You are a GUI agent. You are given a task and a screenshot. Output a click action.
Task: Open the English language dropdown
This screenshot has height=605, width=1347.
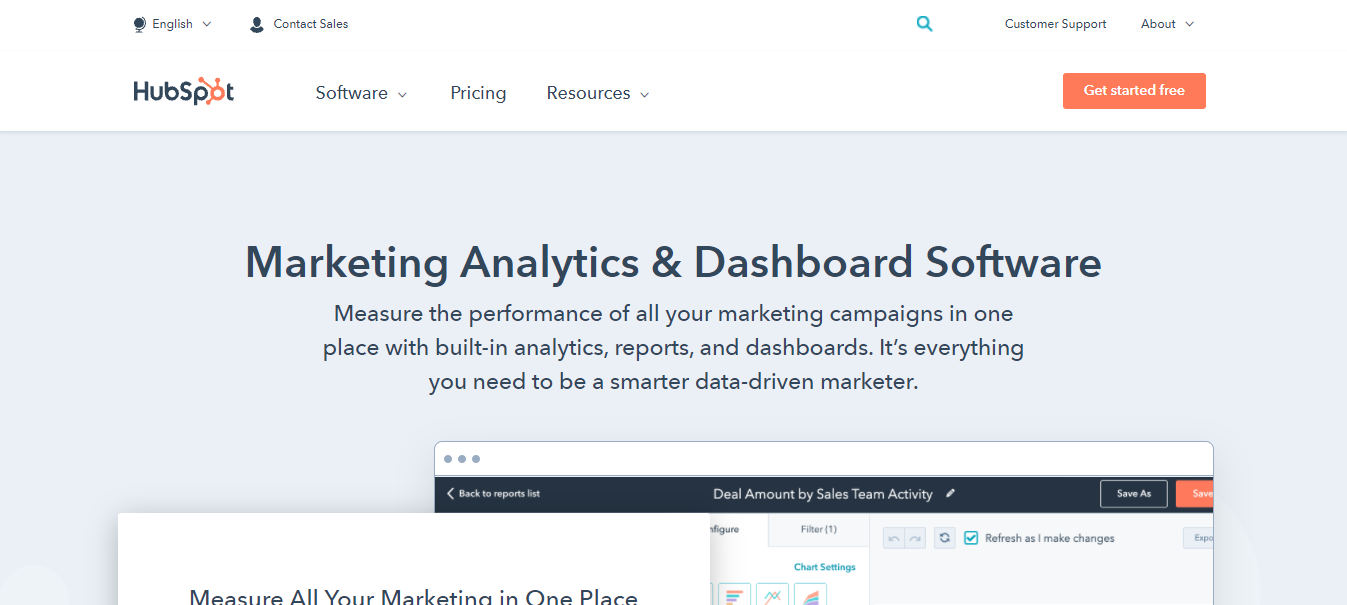[182, 24]
